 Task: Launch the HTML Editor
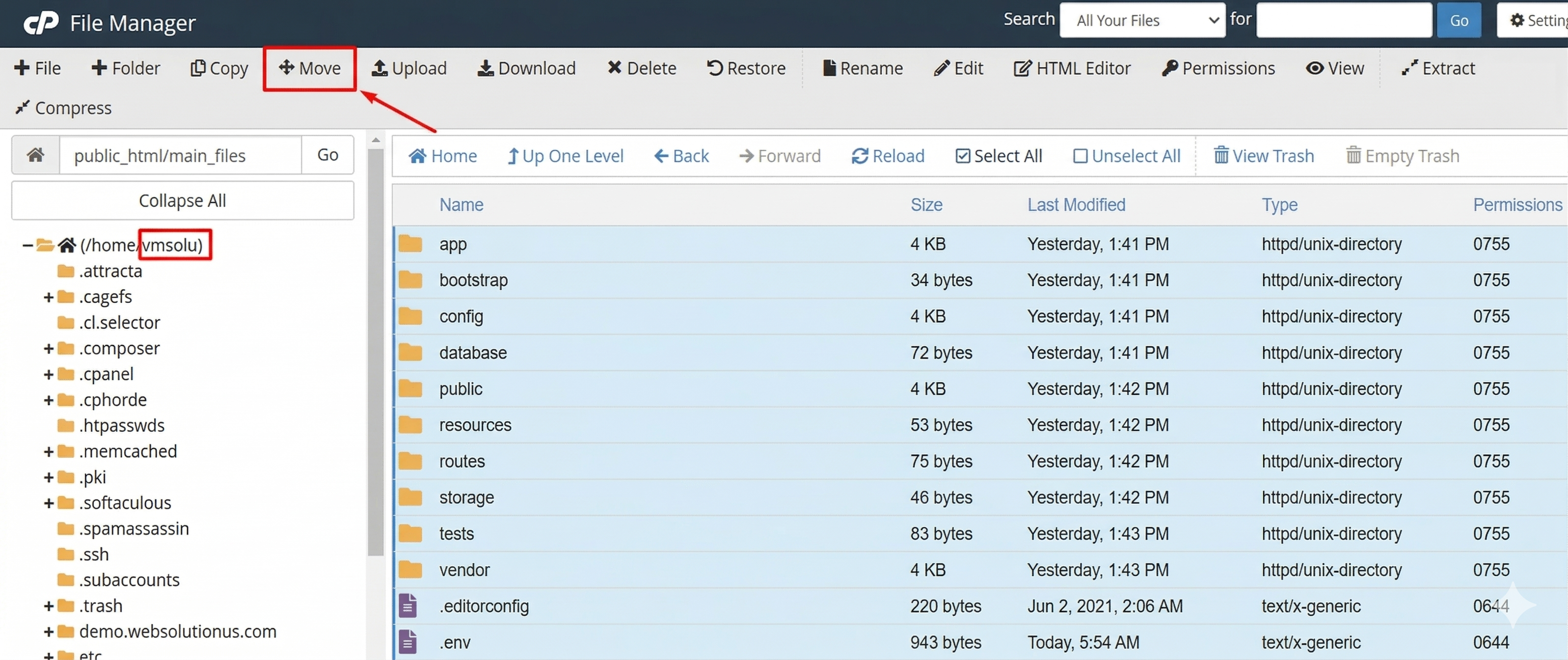click(1072, 68)
